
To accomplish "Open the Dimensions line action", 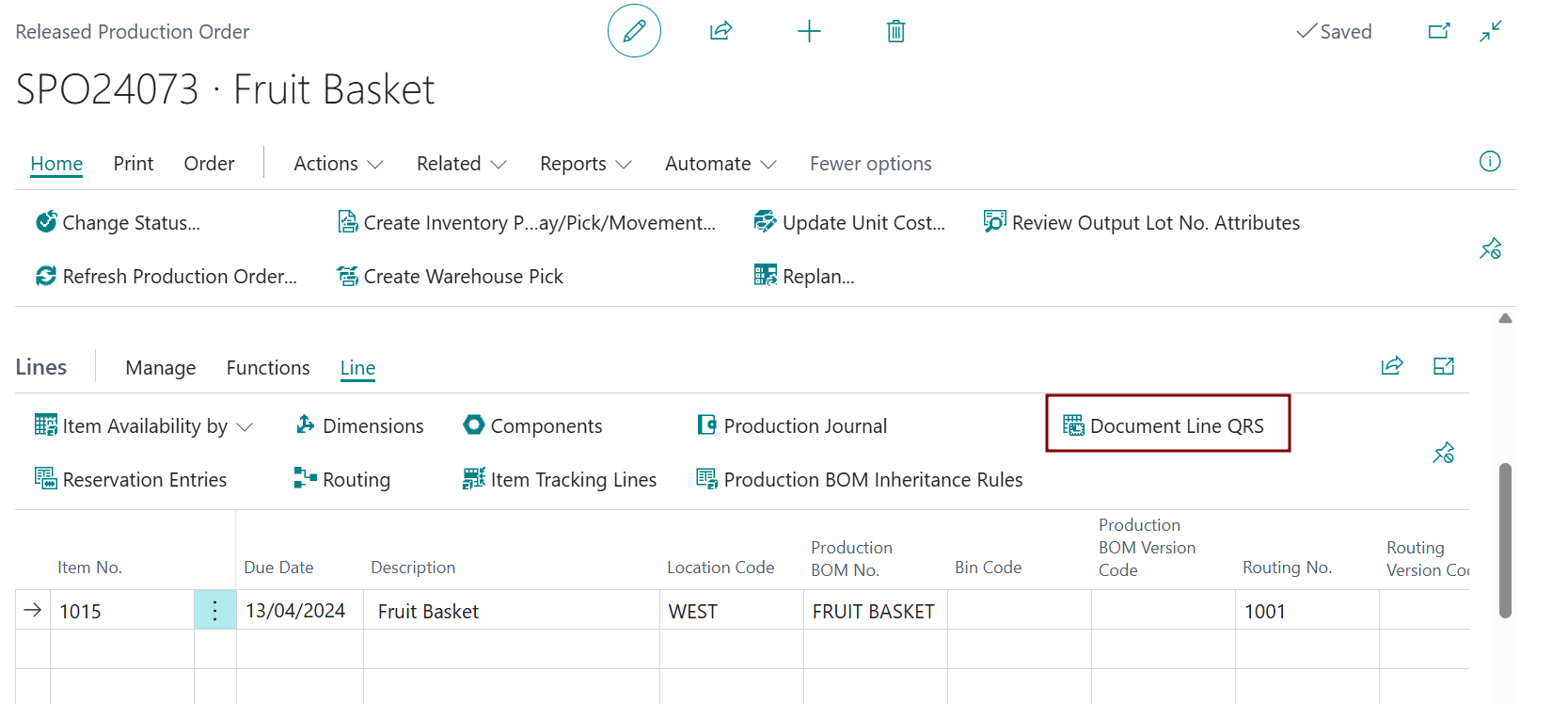I will click(x=359, y=425).
